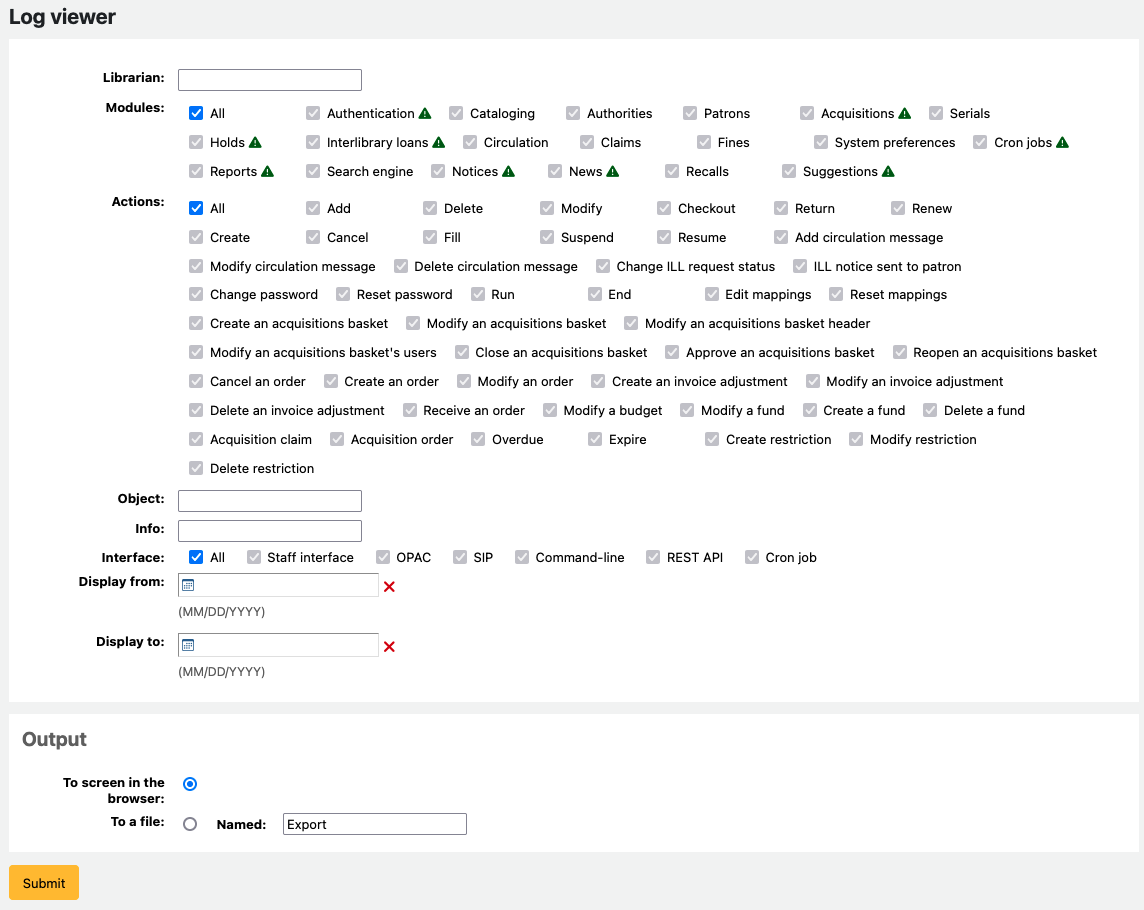Enable the OPAC interface filter
This screenshot has width=1144, height=910.
[x=381, y=557]
